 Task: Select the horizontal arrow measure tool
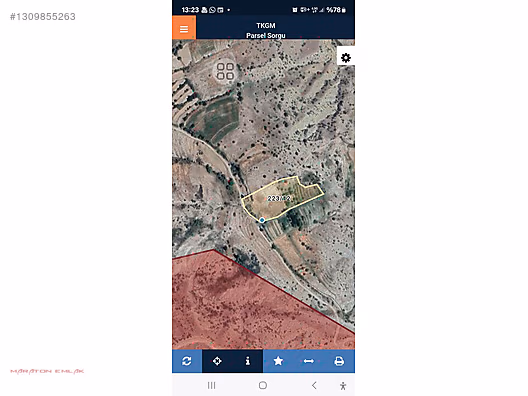tap(308, 361)
